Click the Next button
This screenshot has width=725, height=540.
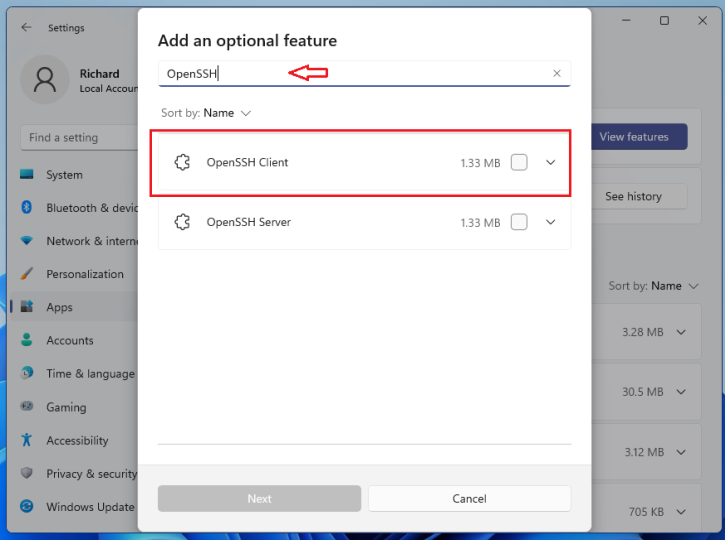click(259, 498)
